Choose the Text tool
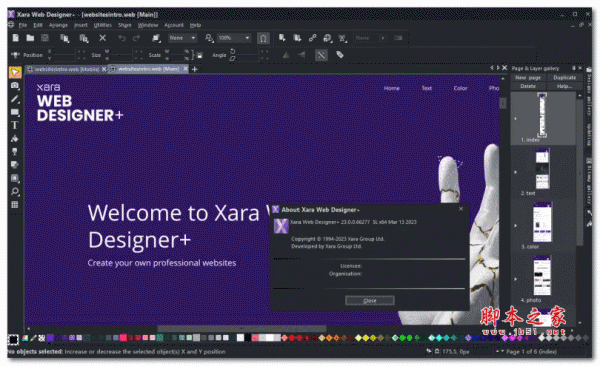Viewport: 600px width, 366px height. pyautogui.click(x=15, y=125)
